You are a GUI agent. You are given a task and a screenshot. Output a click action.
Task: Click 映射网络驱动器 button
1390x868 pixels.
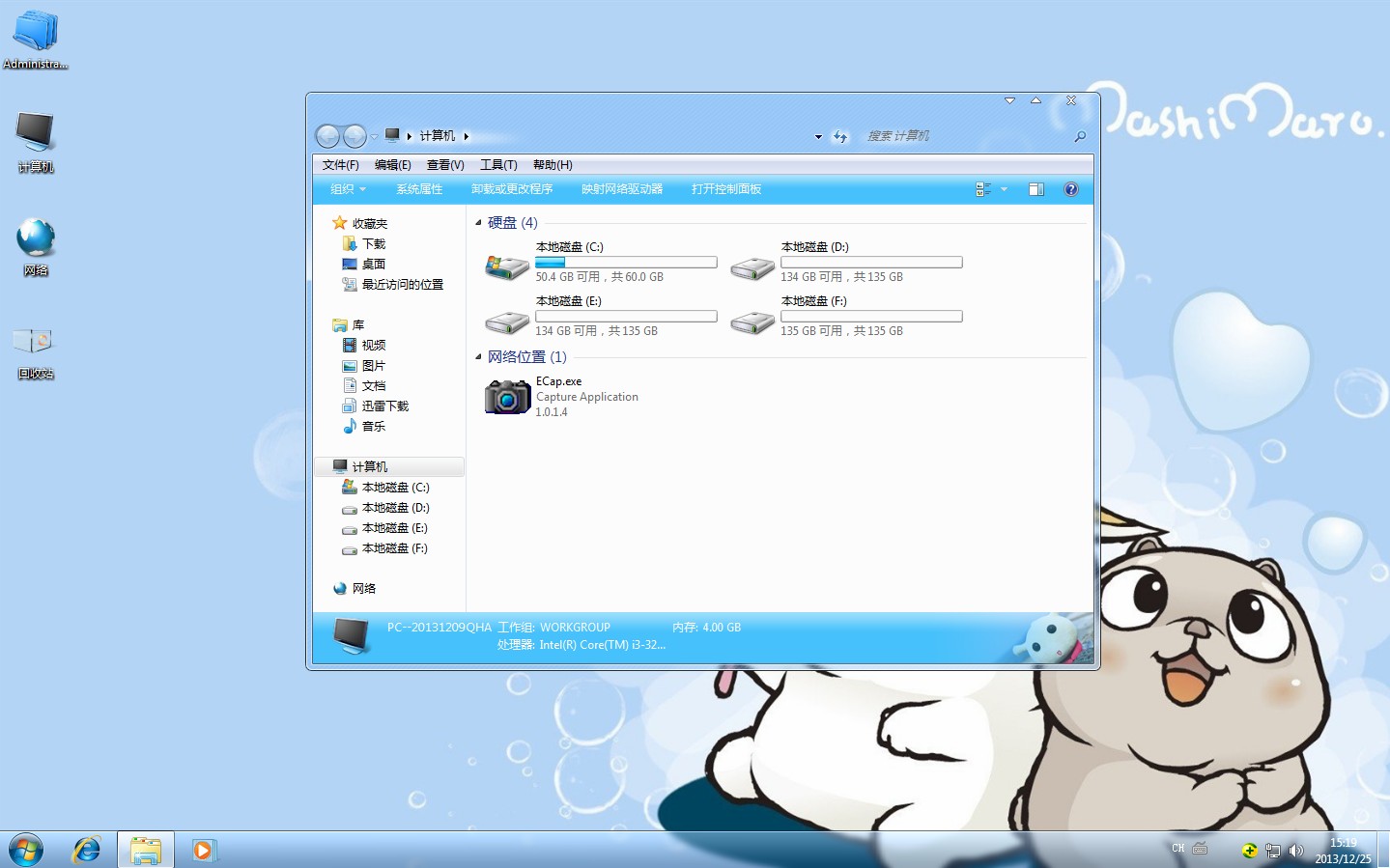[x=622, y=189]
